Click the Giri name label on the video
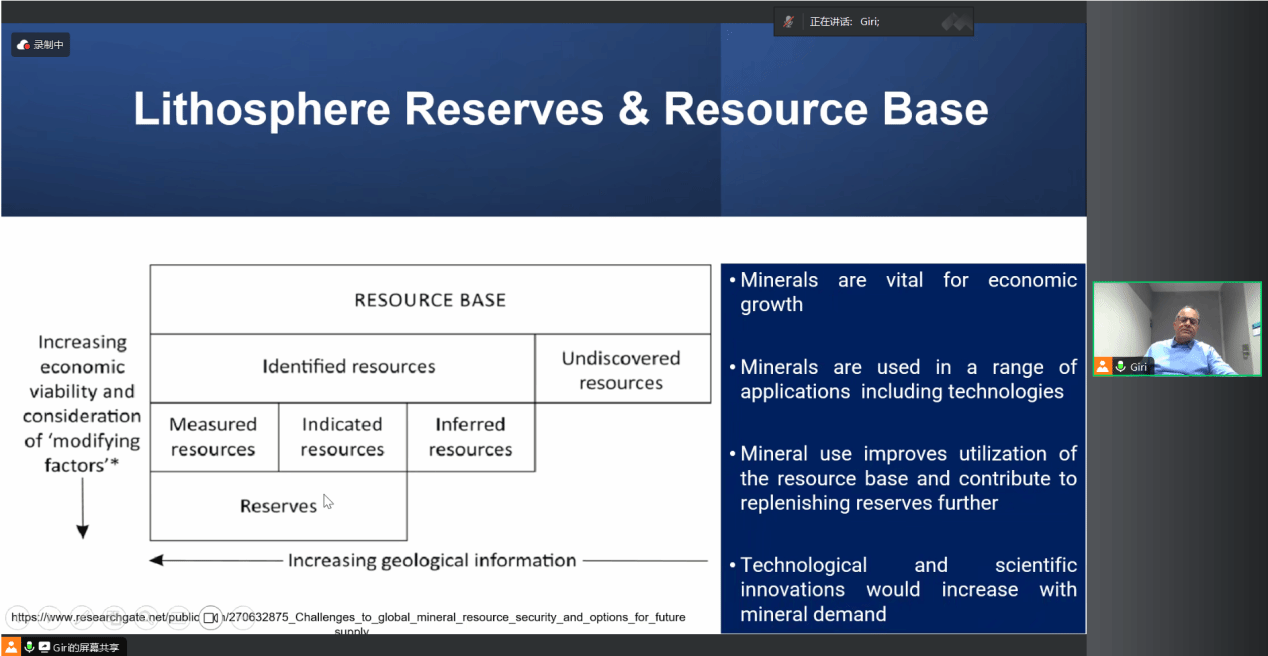 [x=1138, y=367]
